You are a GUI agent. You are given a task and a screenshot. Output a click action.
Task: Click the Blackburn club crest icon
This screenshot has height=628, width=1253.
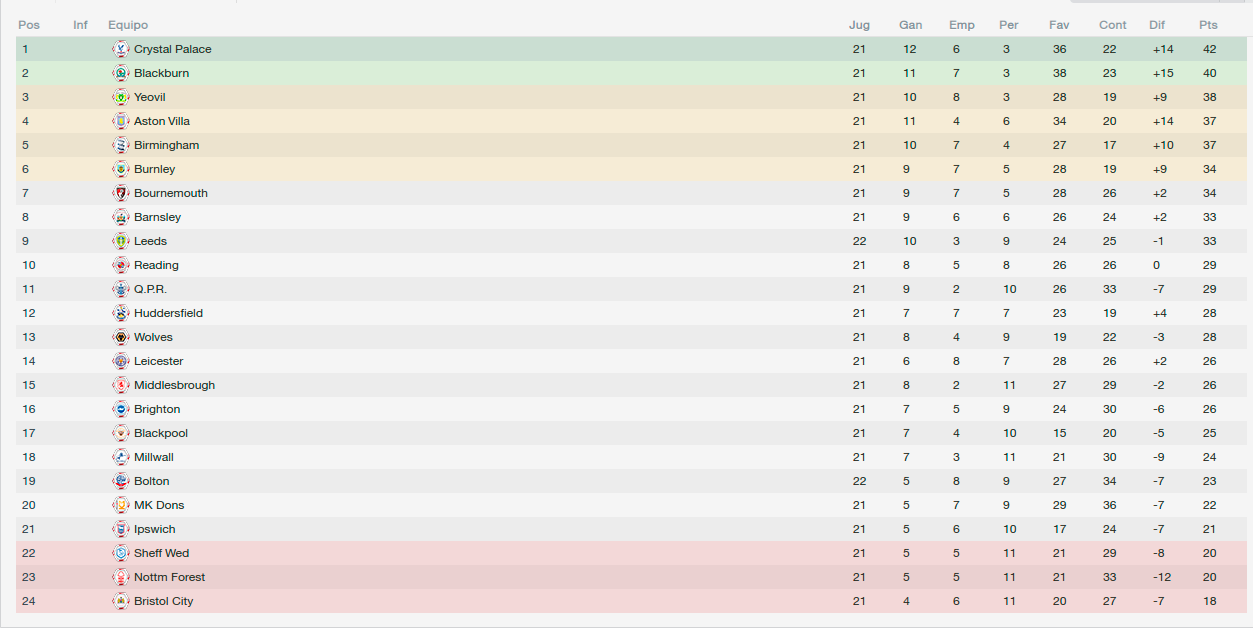click(x=121, y=73)
